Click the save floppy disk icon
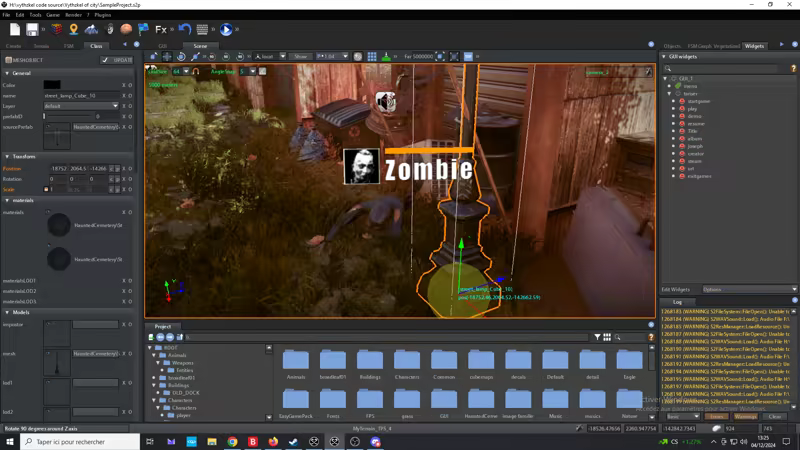 (32, 30)
